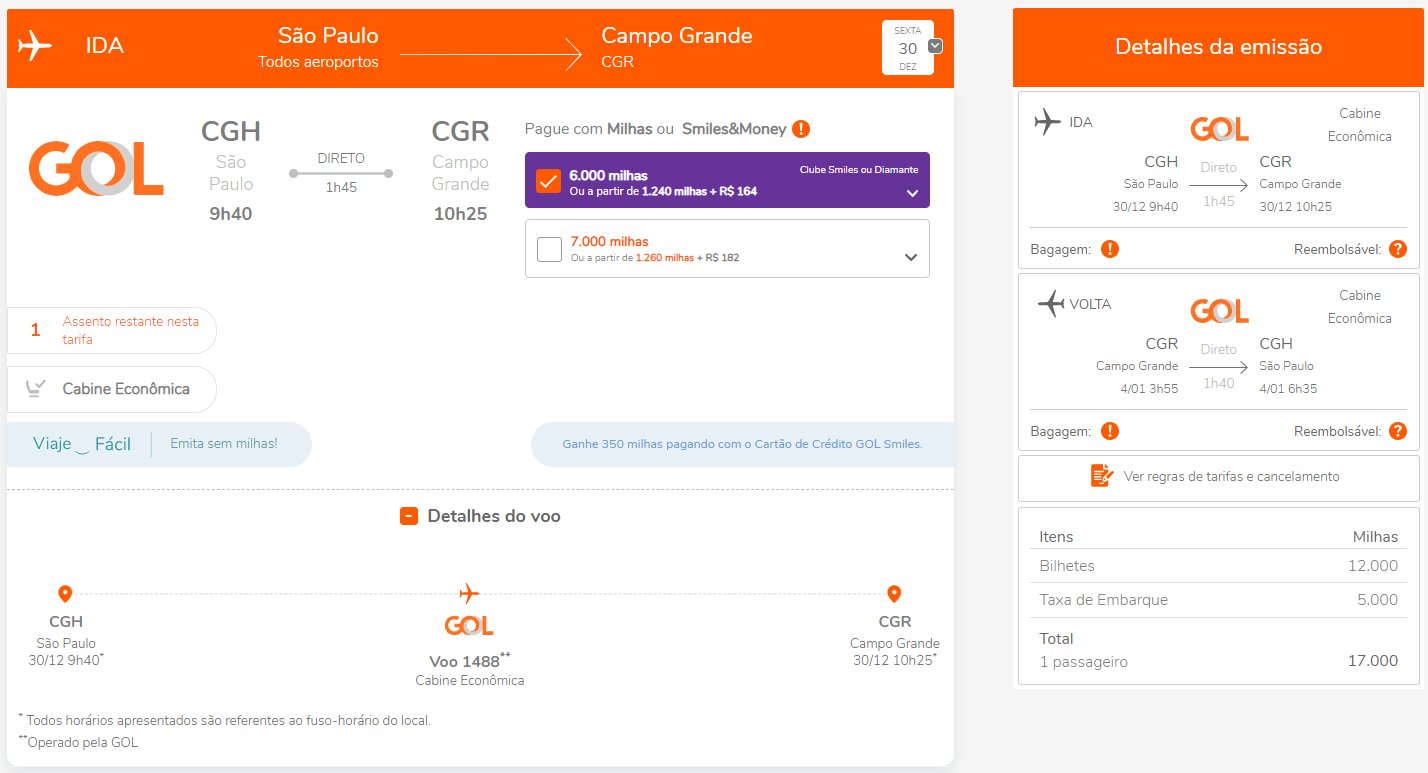Image resolution: width=1428 pixels, height=773 pixels.
Task: Click the 17.000 total miles value
Action: (x=1372, y=661)
